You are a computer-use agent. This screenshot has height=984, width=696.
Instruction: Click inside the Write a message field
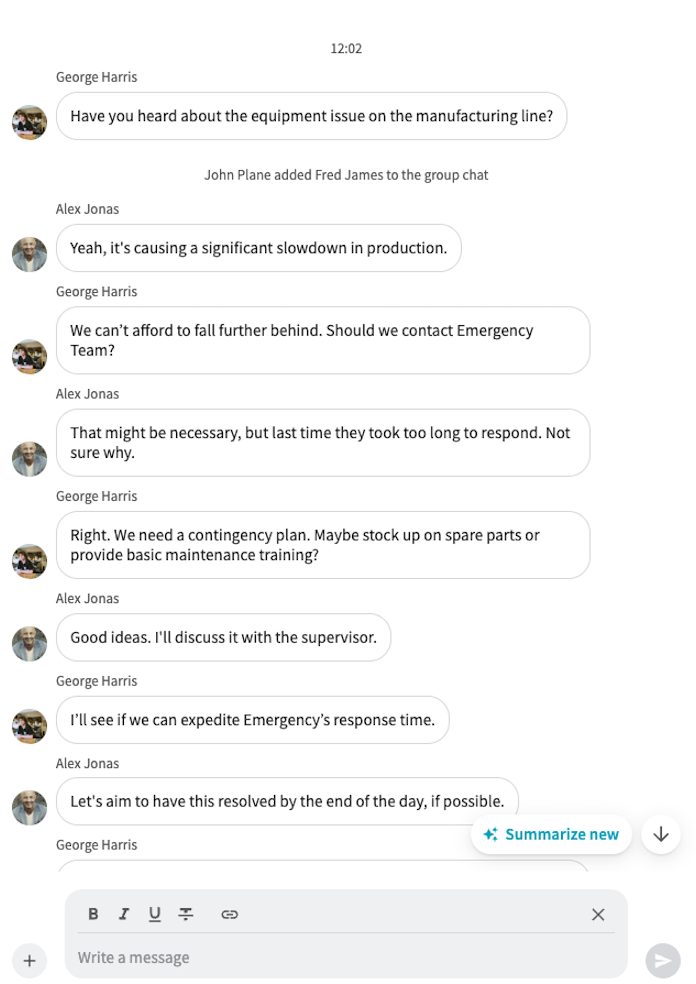pos(300,957)
